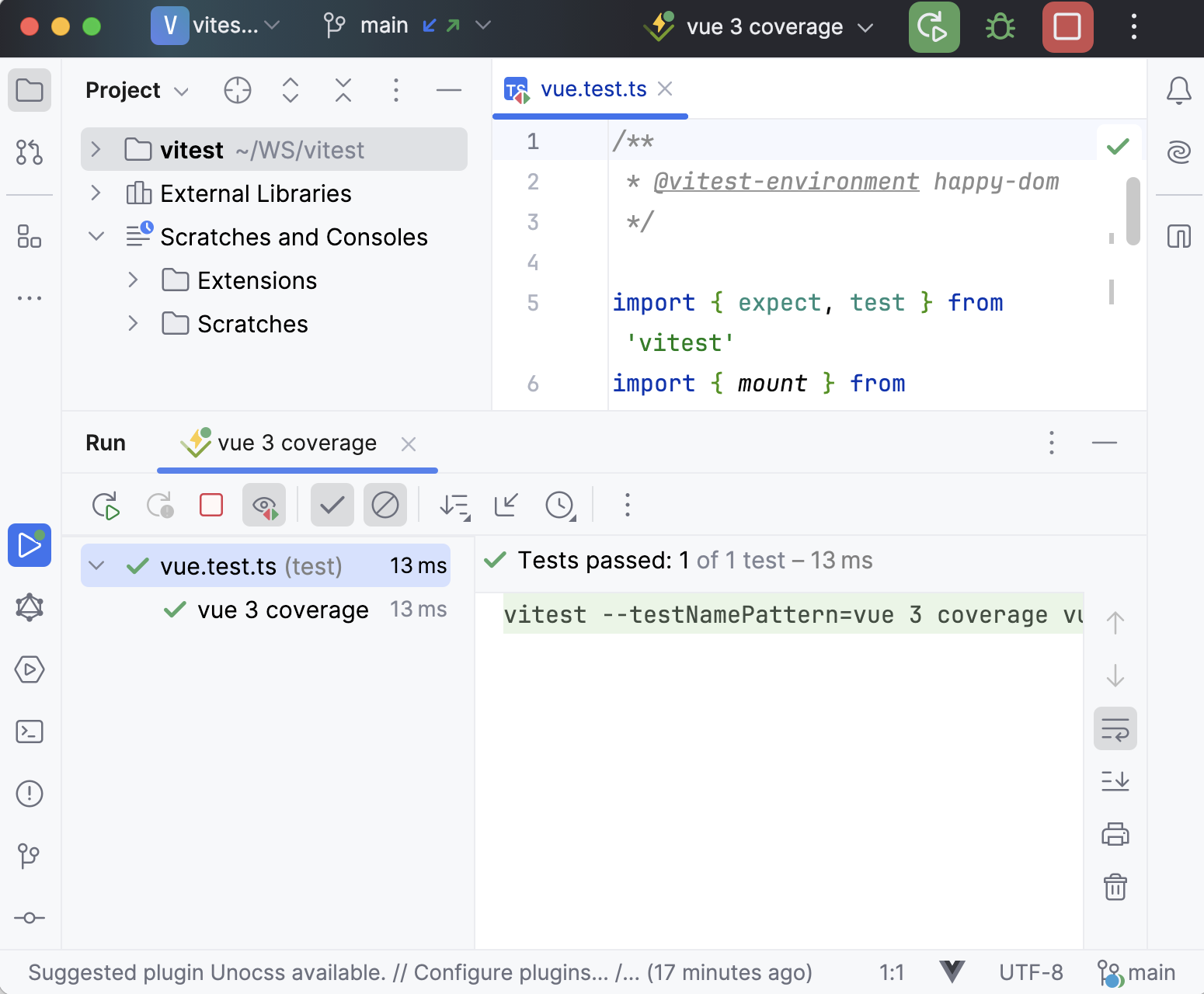
Task: Select the vue 3 coverage Run tab
Action: pyautogui.click(x=298, y=443)
